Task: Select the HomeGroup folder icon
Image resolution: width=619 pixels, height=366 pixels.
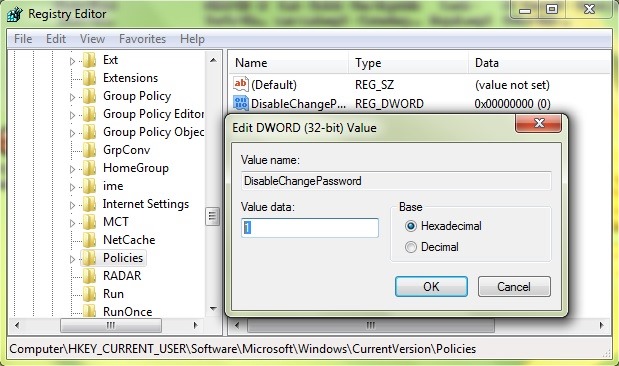Action: coord(90,168)
